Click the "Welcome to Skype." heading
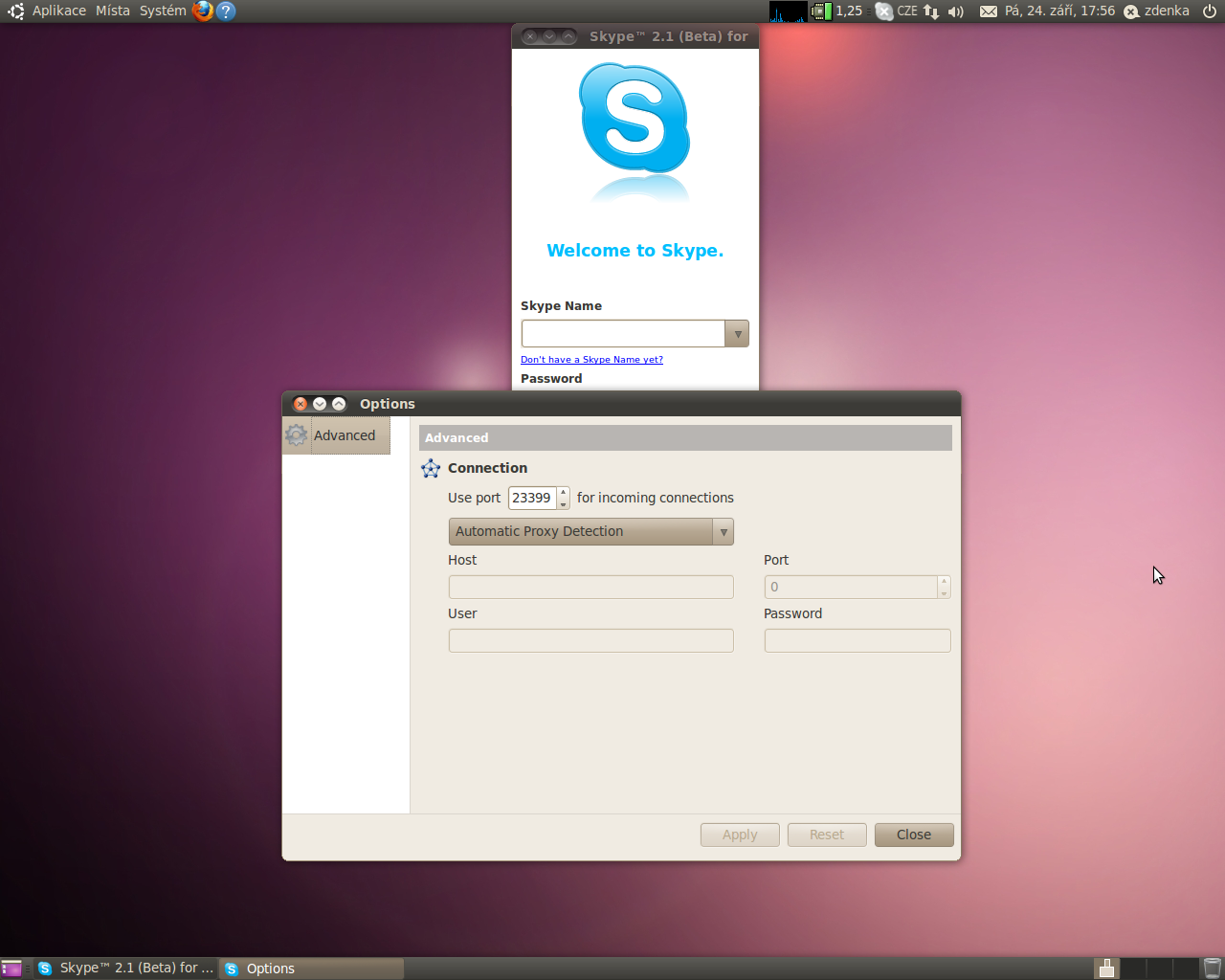Viewport: 1225px width, 980px height. (x=635, y=251)
